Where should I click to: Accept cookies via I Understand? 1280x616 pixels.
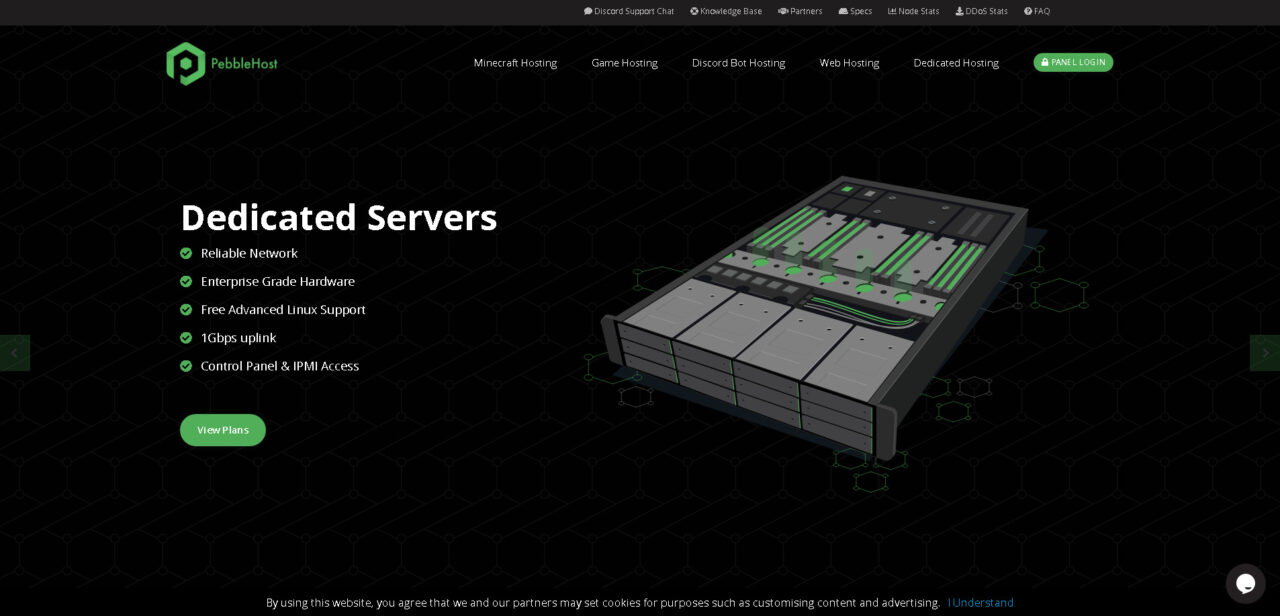[x=980, y=603]
